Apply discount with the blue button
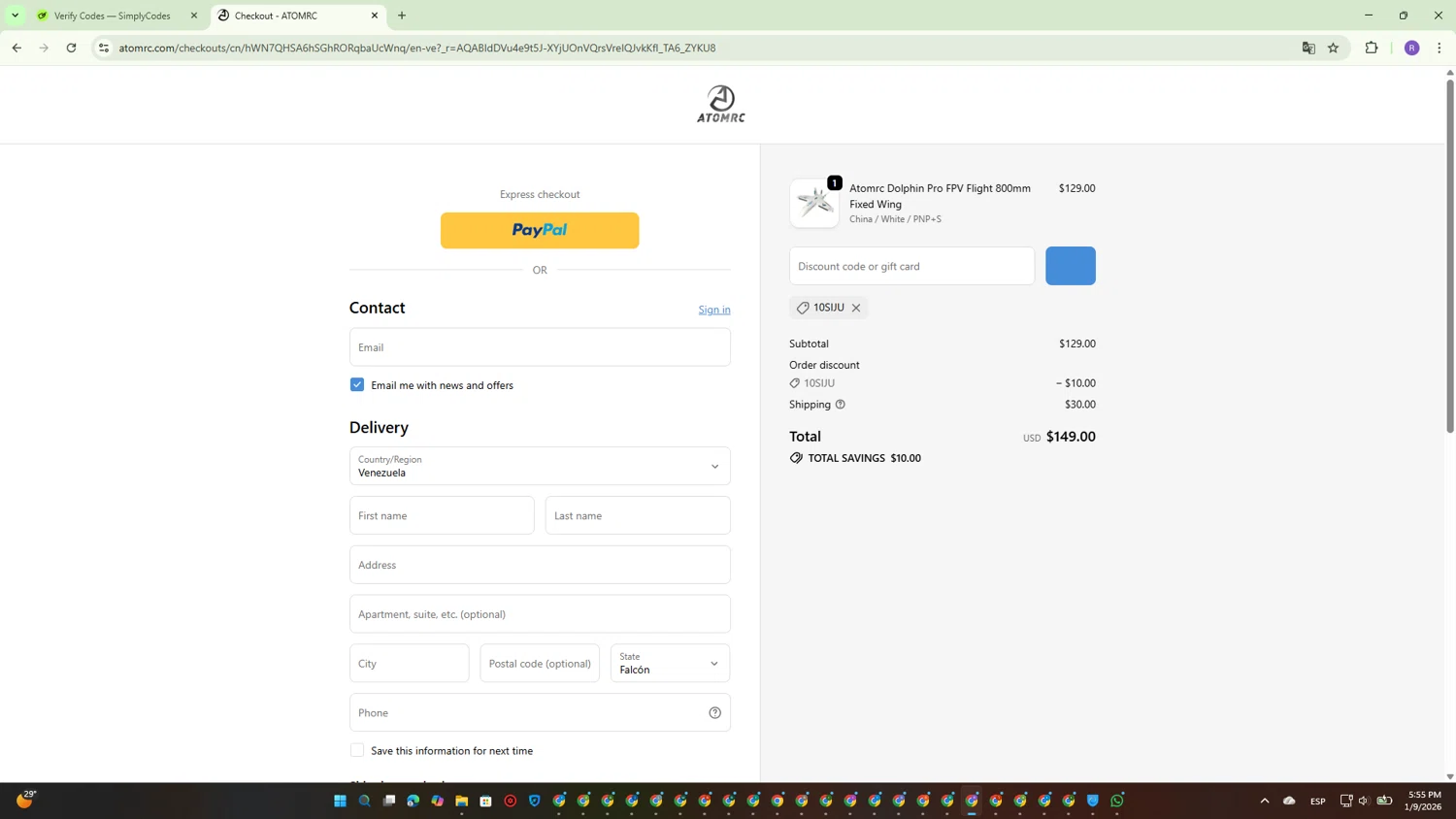The image size is (1456, 819). (x=1070, y=266)
